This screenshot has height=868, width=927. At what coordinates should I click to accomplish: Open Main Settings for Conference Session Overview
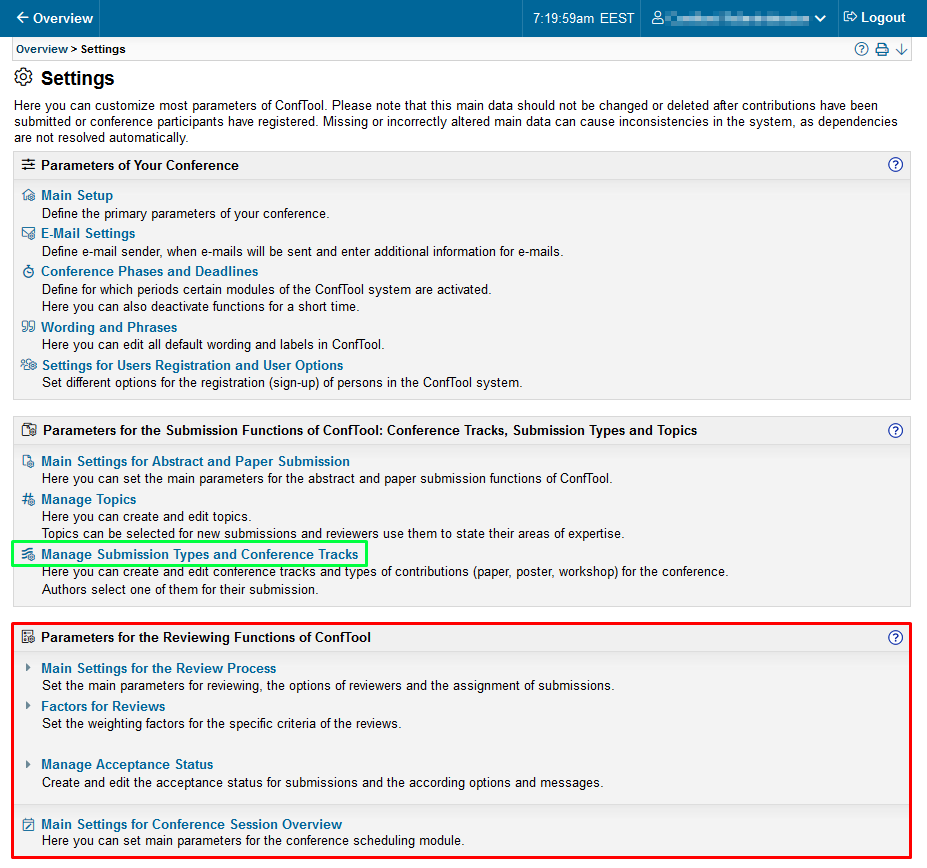pos(192,824)
